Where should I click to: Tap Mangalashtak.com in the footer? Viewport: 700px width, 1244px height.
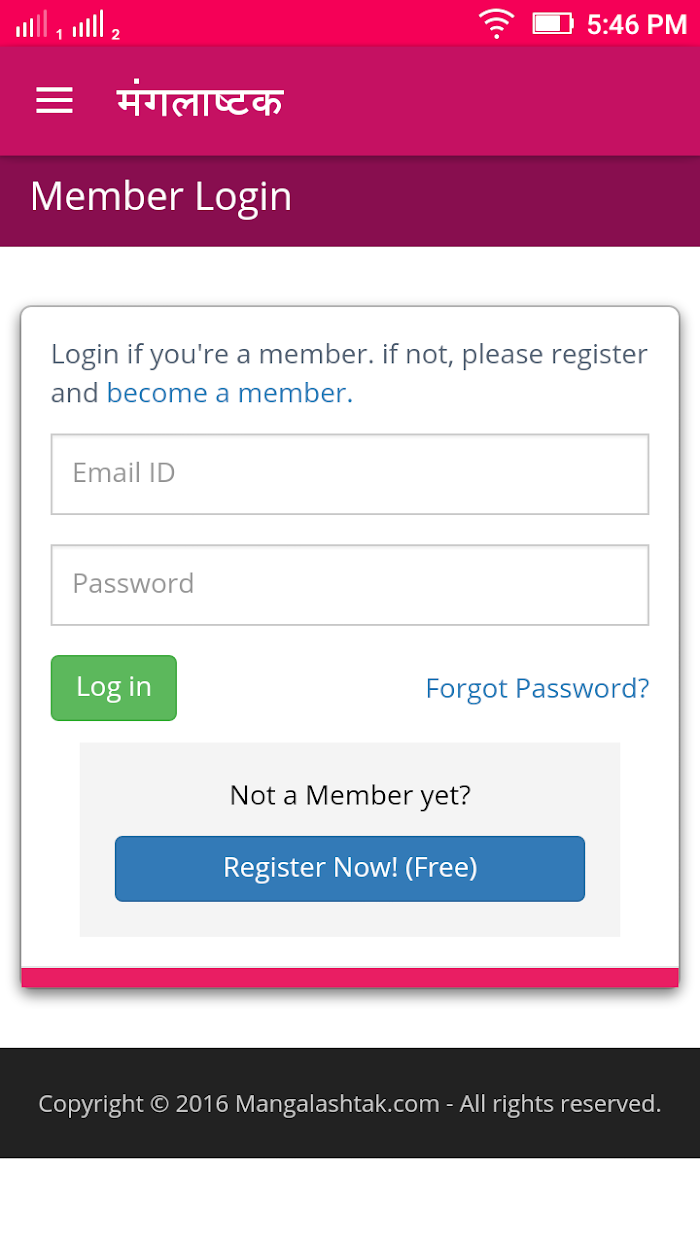pos(337,1104)
